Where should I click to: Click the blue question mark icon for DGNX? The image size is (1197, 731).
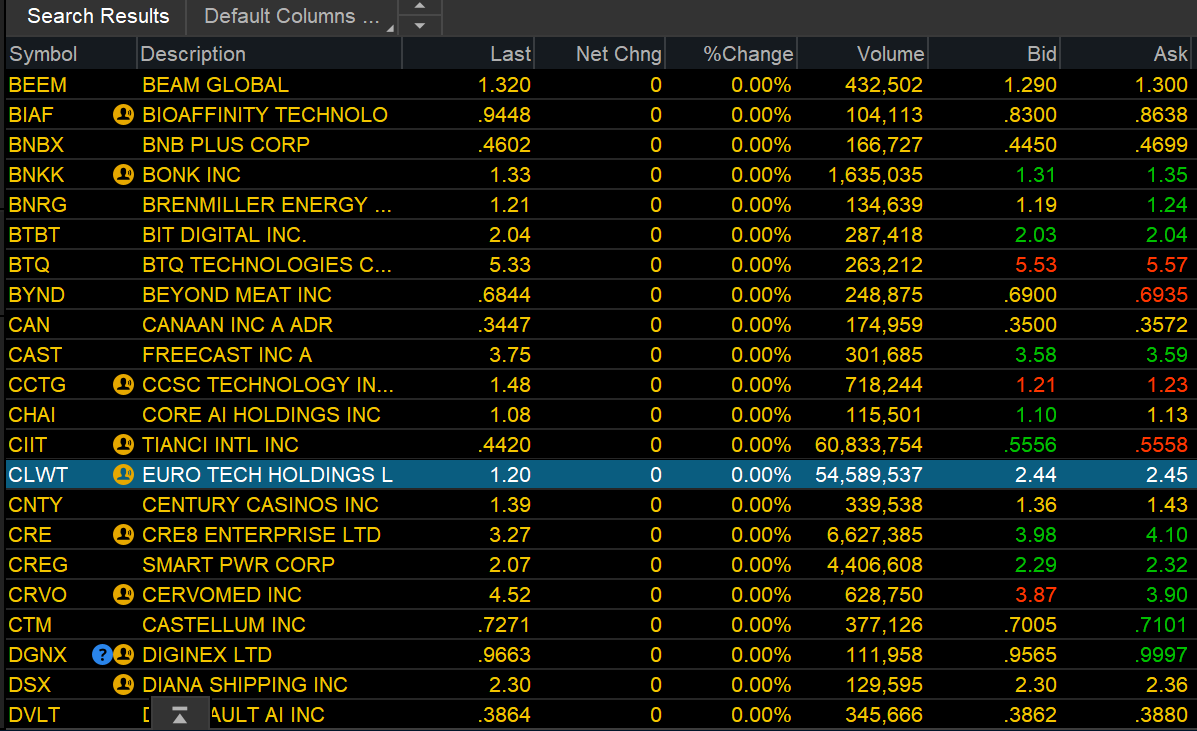pyautogui.click(x=102, y=655)
